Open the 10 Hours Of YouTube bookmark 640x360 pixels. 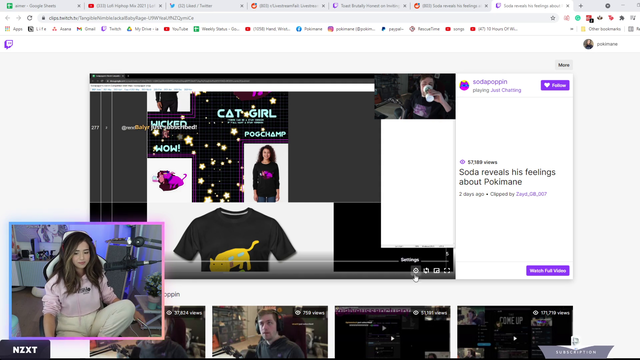(494, 29)
